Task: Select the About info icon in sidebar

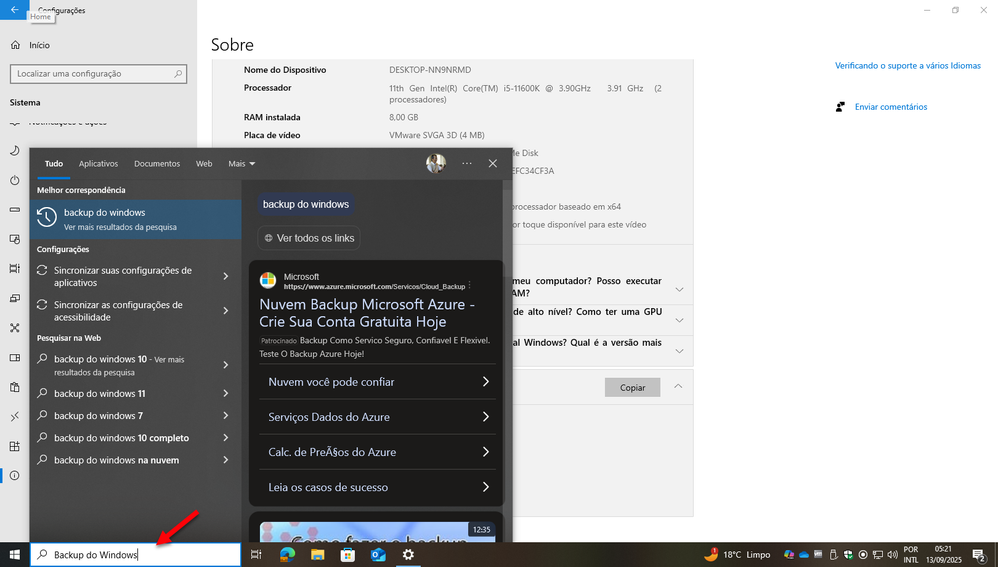Action: click(x=15, y=475)
